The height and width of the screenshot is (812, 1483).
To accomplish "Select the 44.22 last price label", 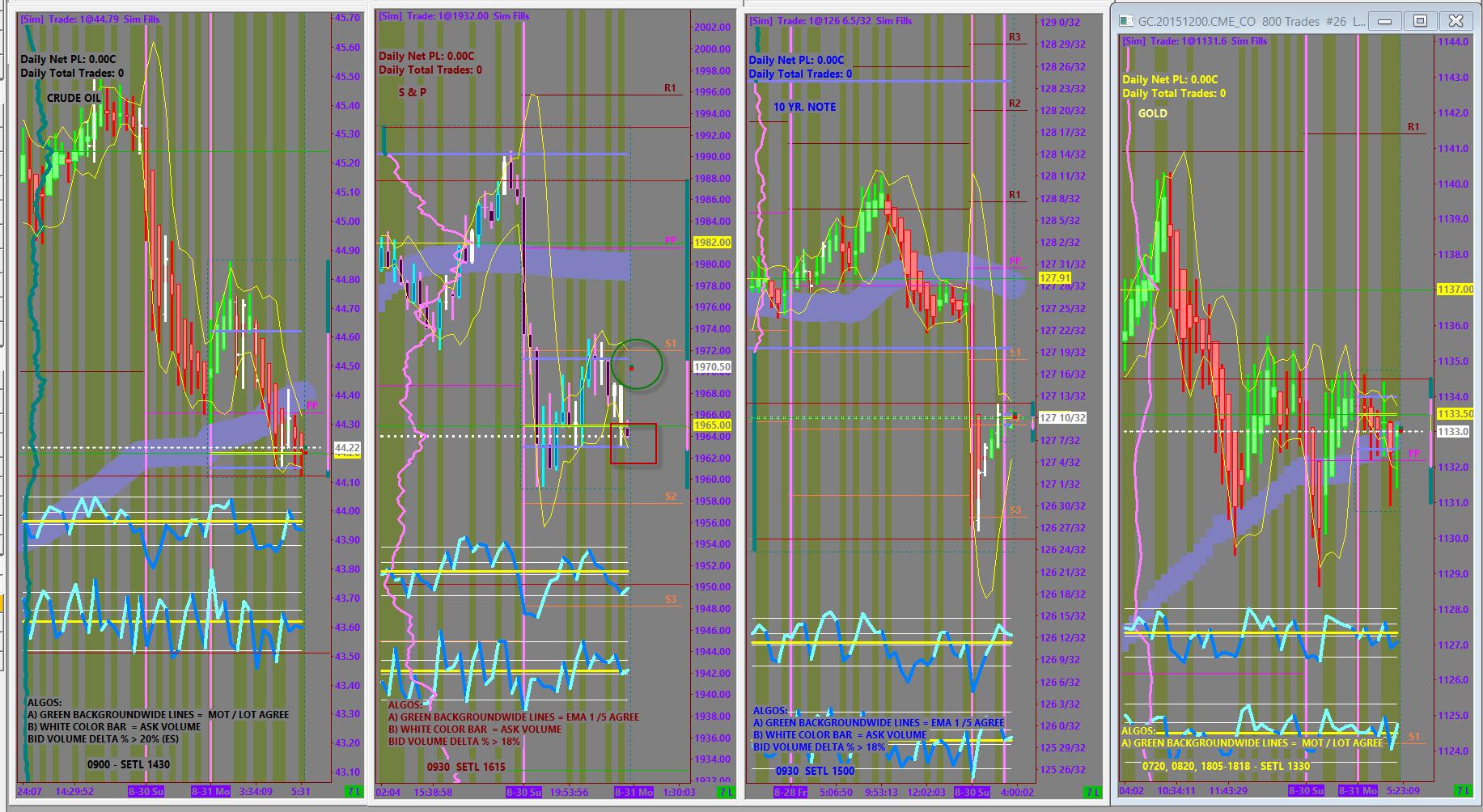I will pos(347,448).
